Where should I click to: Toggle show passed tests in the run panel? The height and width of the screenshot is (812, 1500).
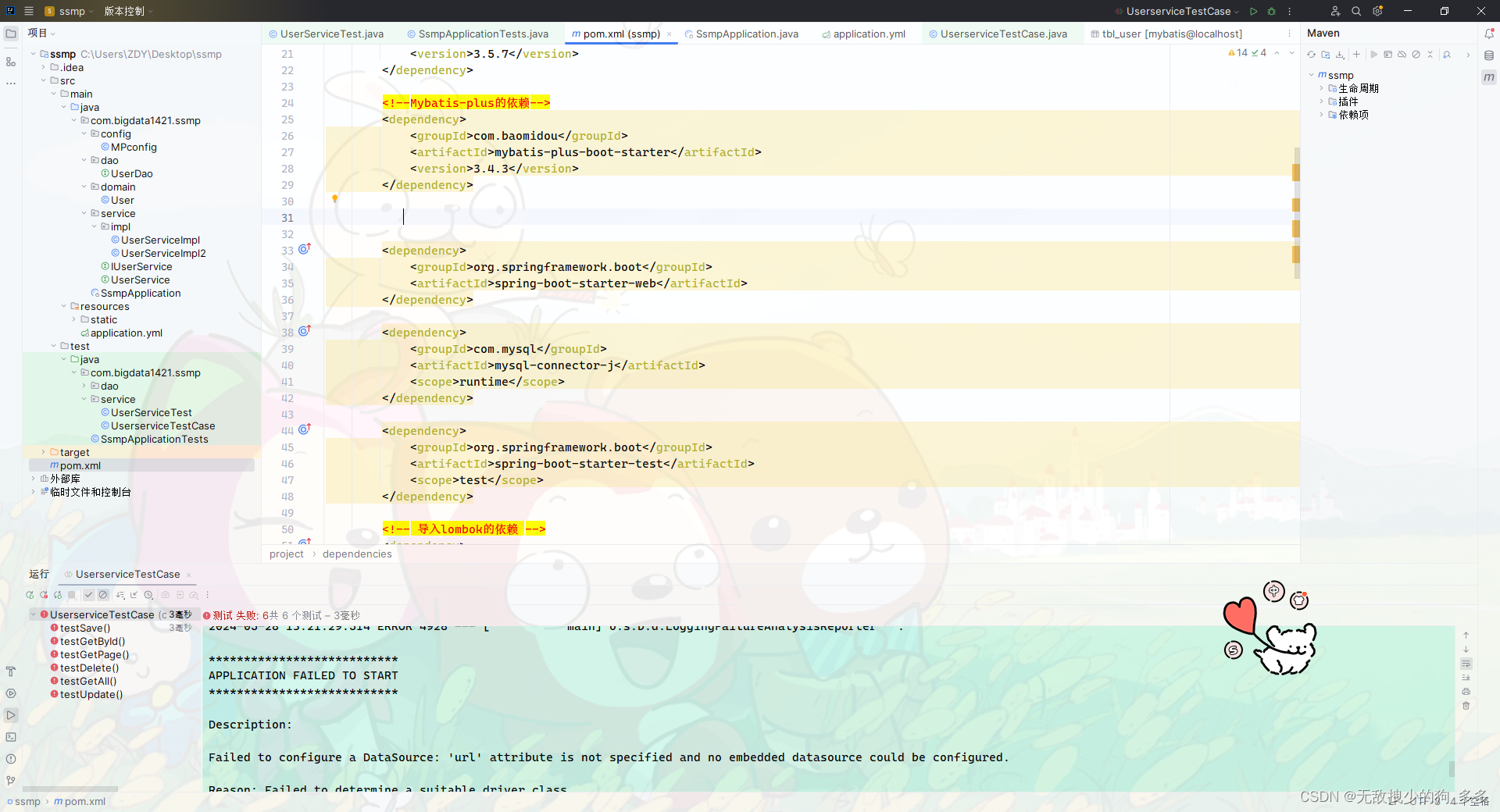pos(89,594)
